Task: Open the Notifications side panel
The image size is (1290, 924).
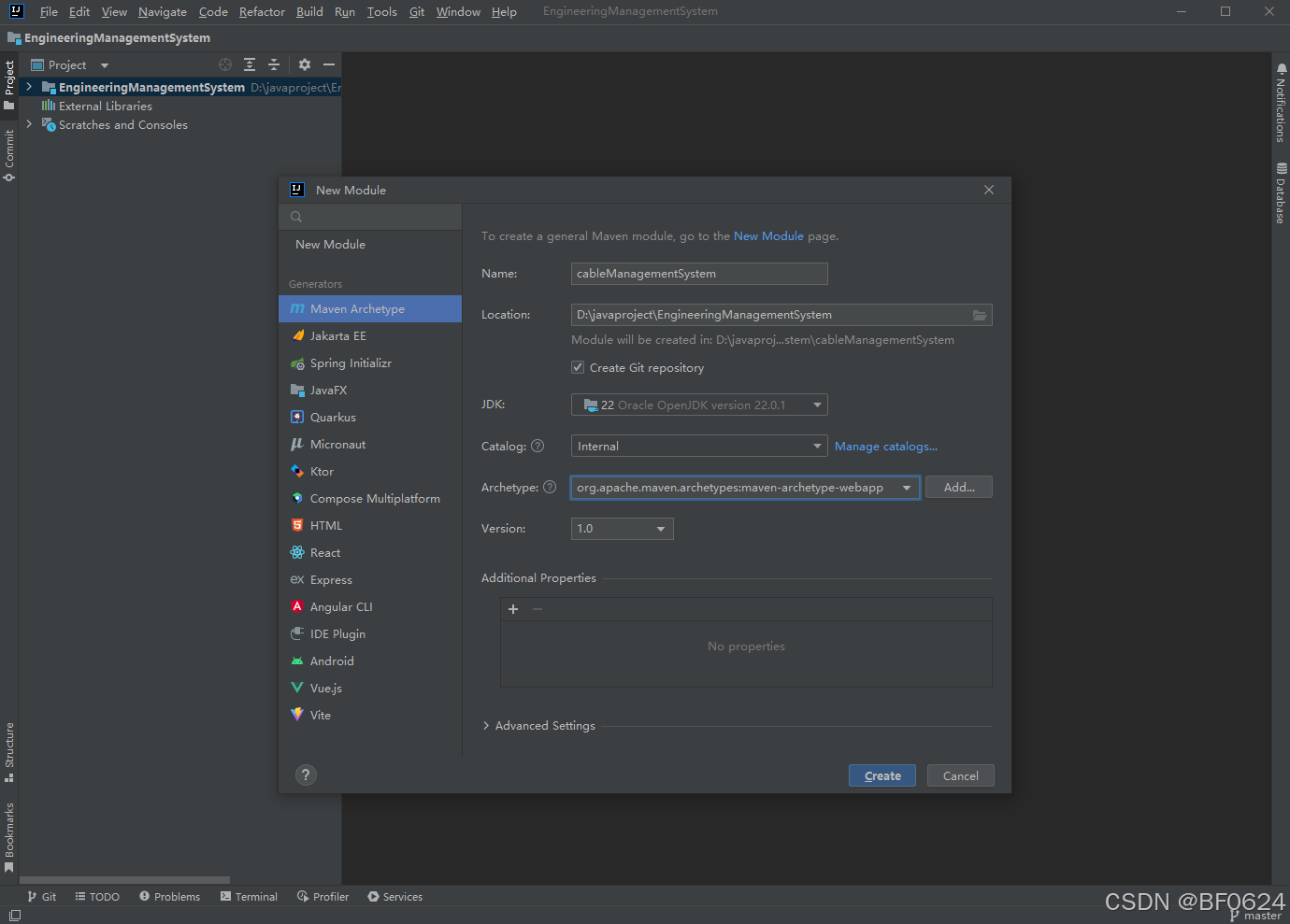Action: (1281, 103)
